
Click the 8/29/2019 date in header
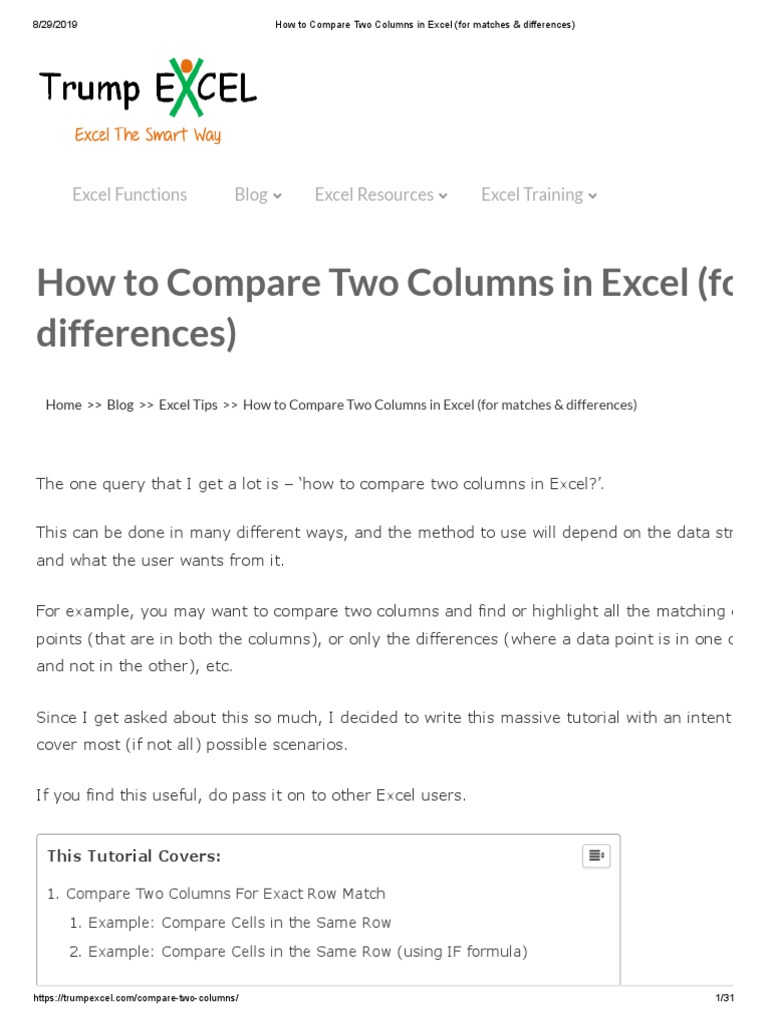pos(55,24)
